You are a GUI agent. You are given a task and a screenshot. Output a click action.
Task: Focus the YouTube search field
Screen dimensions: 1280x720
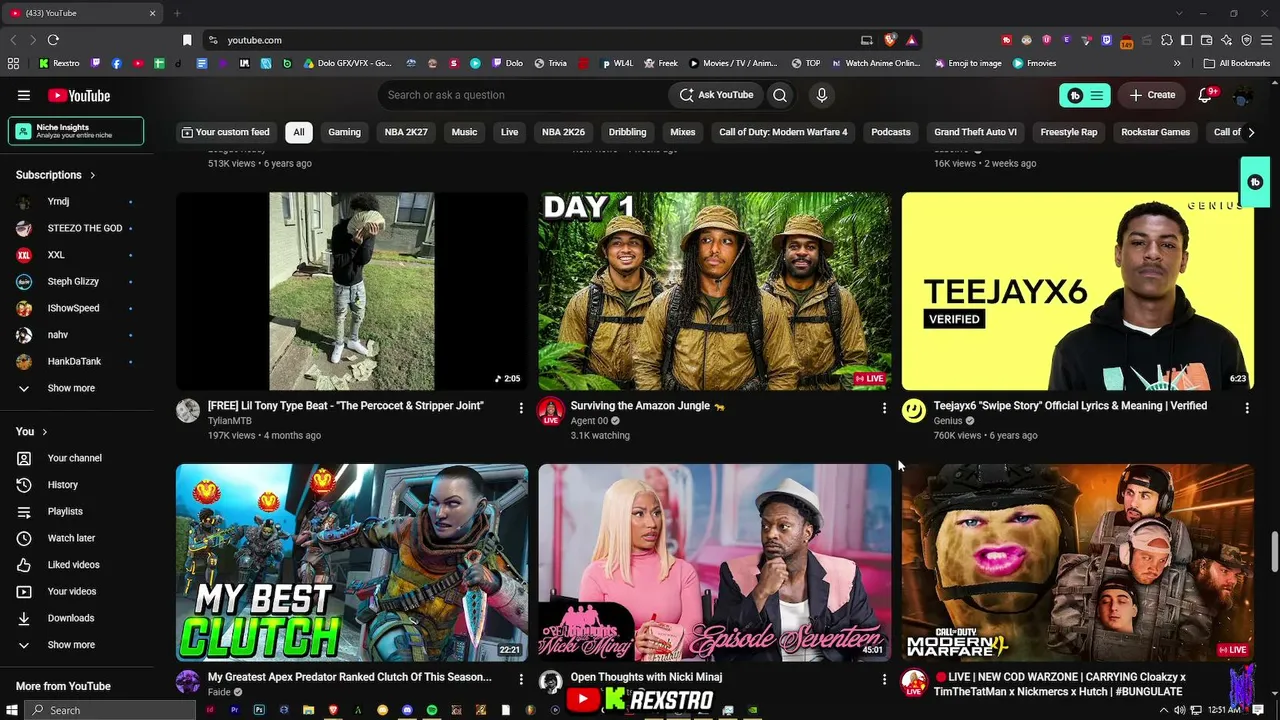pos(523,95)
